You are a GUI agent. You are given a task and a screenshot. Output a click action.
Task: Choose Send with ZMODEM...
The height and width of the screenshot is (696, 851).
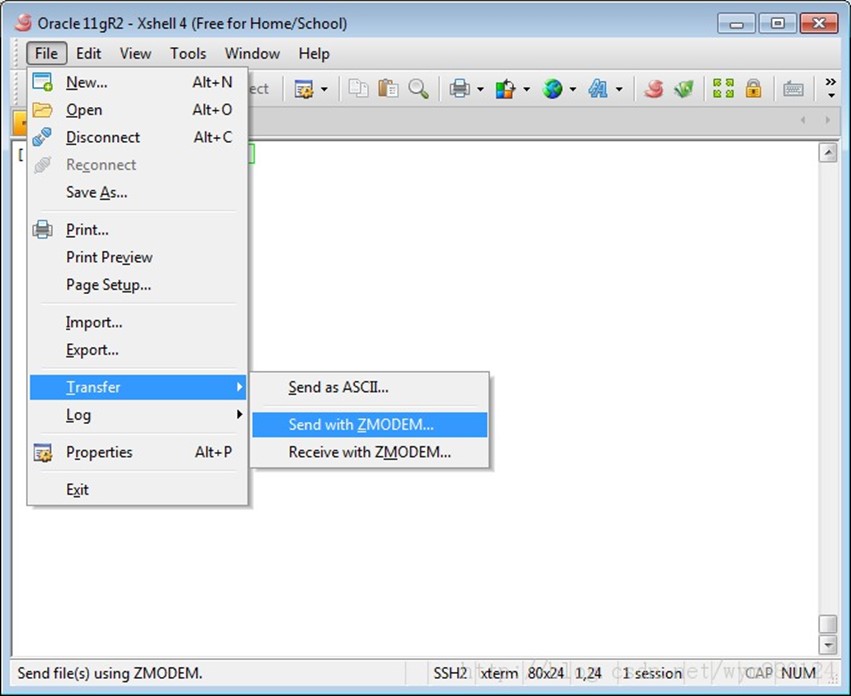point(370,425)
